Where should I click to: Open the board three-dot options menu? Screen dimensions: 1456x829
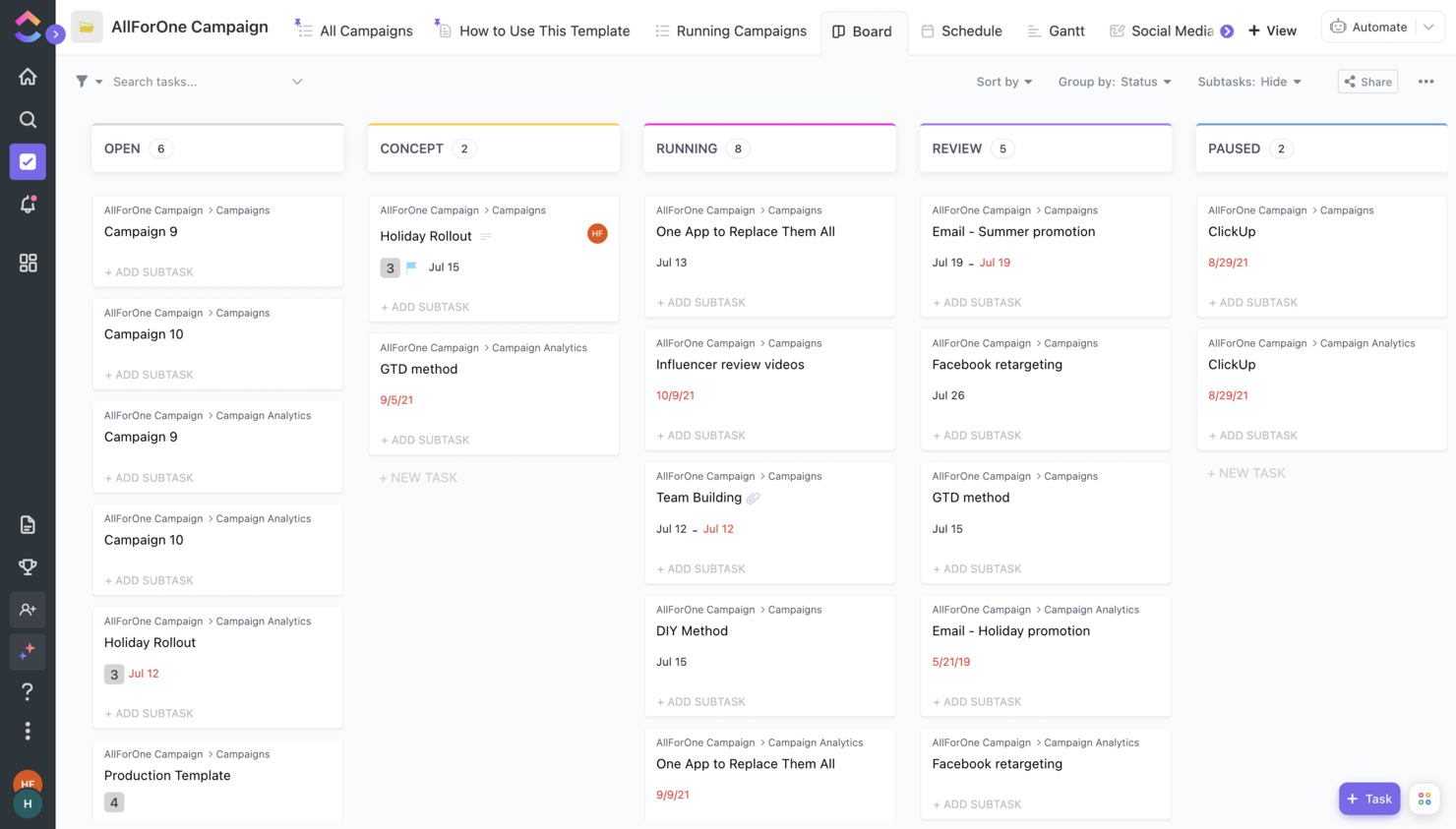click(1426, 82)
